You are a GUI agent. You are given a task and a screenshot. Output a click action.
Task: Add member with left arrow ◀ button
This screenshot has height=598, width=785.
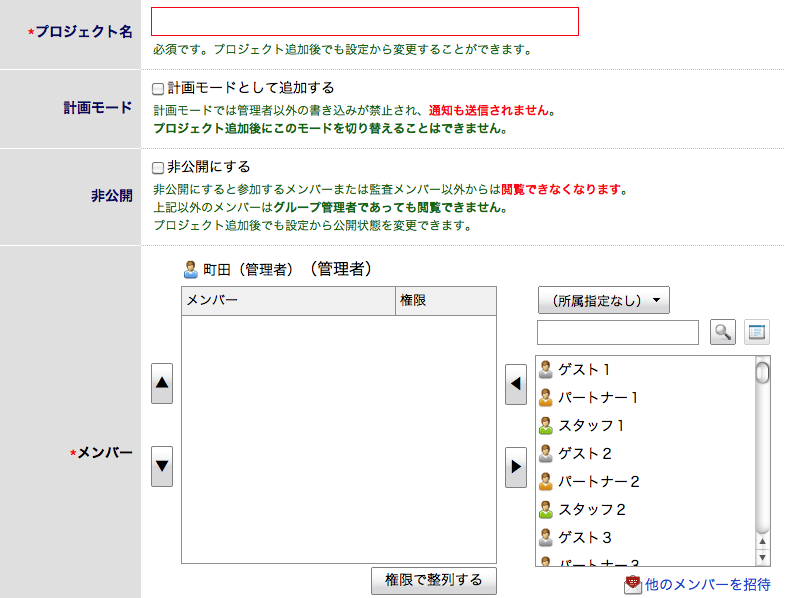(x=516, y=384)
